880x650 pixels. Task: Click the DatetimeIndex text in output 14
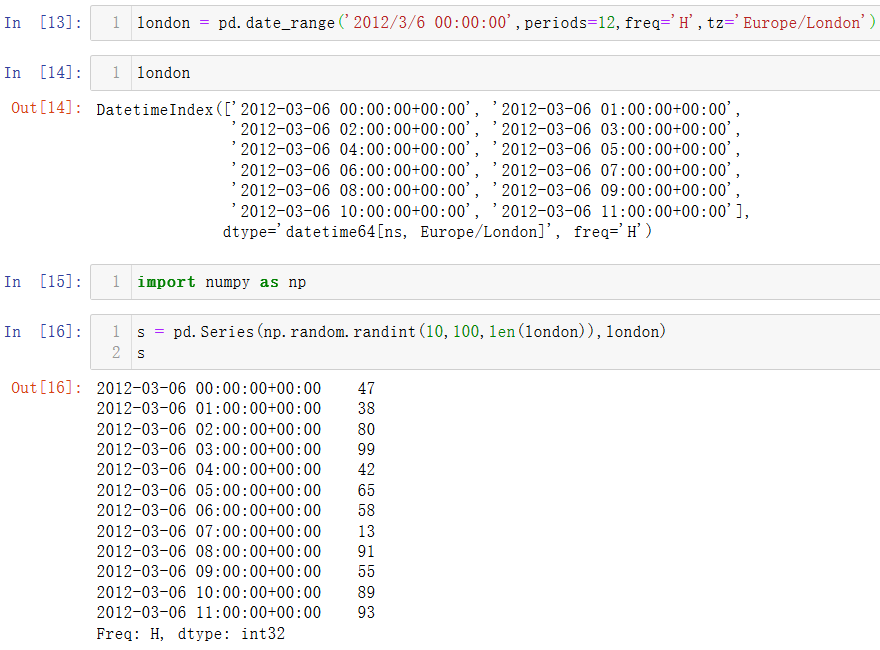[x=155, y=109]
